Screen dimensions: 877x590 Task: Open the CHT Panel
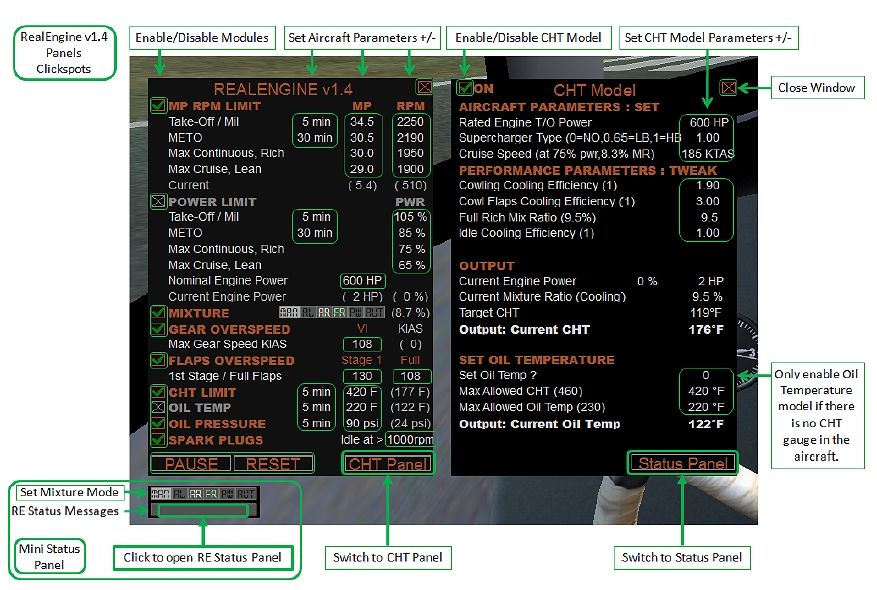(x=388, y=464)
